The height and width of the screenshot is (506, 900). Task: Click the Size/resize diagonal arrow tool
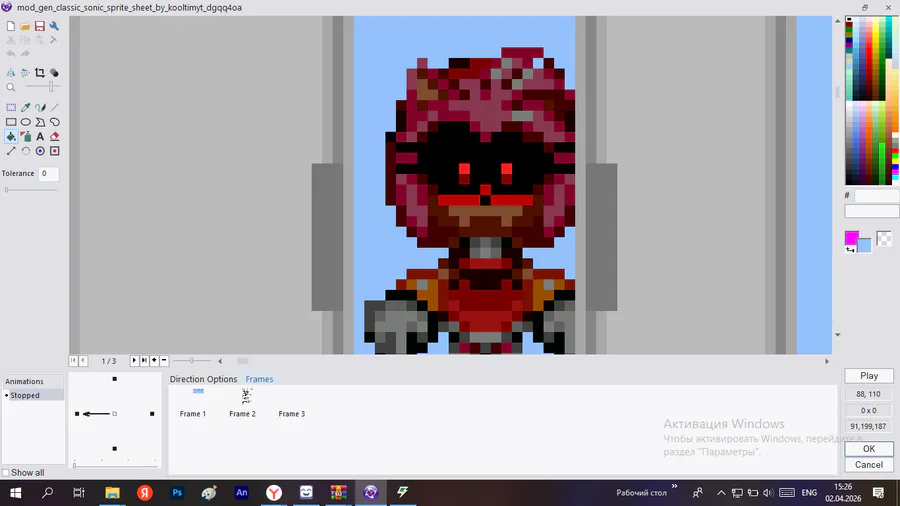11,151
